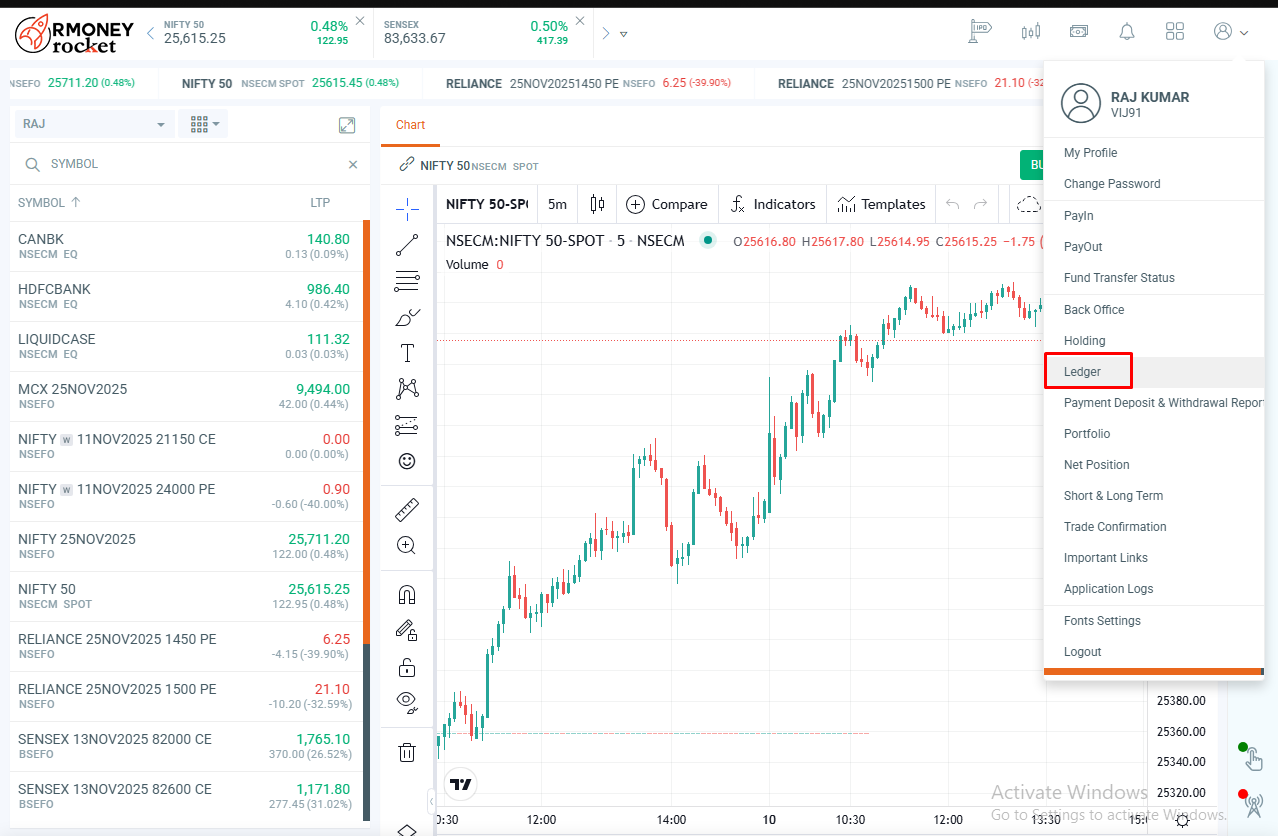Click the SYMBOL search input field
Image resolution: width=1278 pixels, height=836 pixels.
point(190,164)
